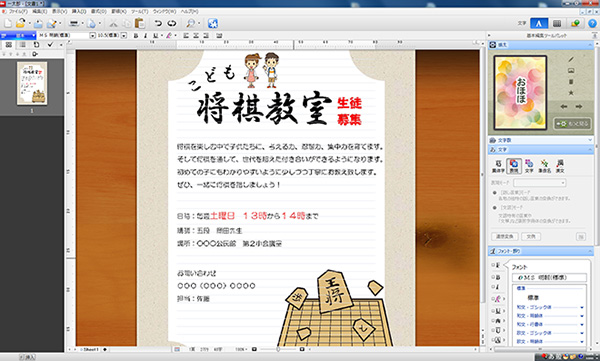The height and width of the screenshot is (361, 600).
Task: Click the new document icon
Action: (8, 23)
